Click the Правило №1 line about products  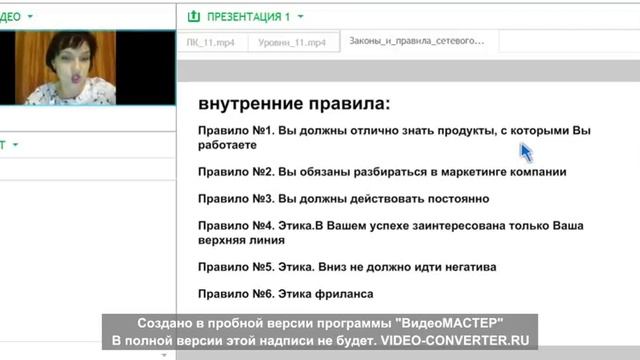pyautogui.click(x=394, y=138)
